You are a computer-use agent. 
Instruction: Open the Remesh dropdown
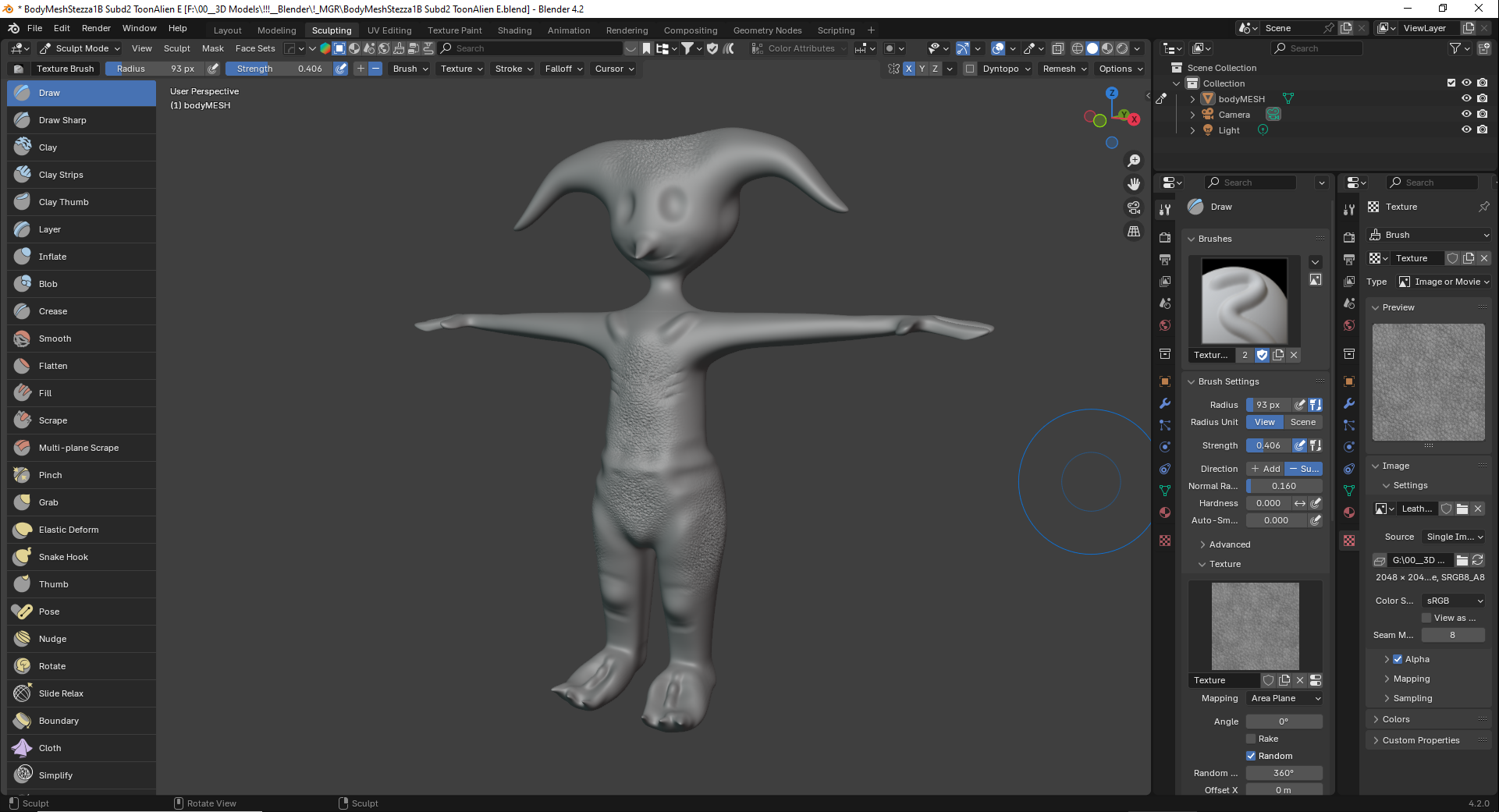coord(1064,69)
